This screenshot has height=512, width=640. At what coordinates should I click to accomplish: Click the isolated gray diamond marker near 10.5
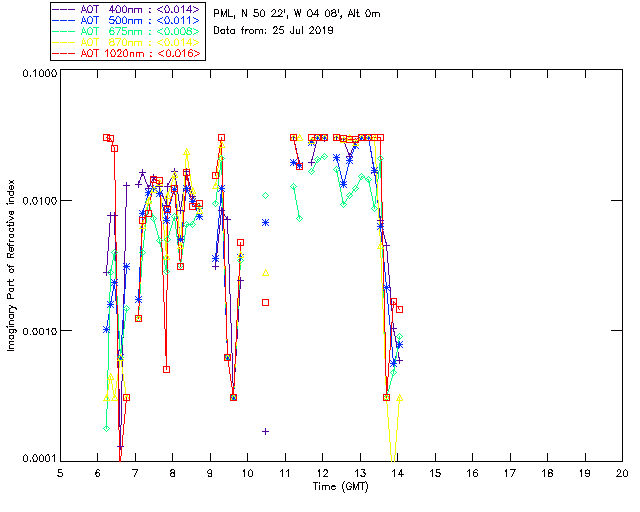[x=265, y=195]
